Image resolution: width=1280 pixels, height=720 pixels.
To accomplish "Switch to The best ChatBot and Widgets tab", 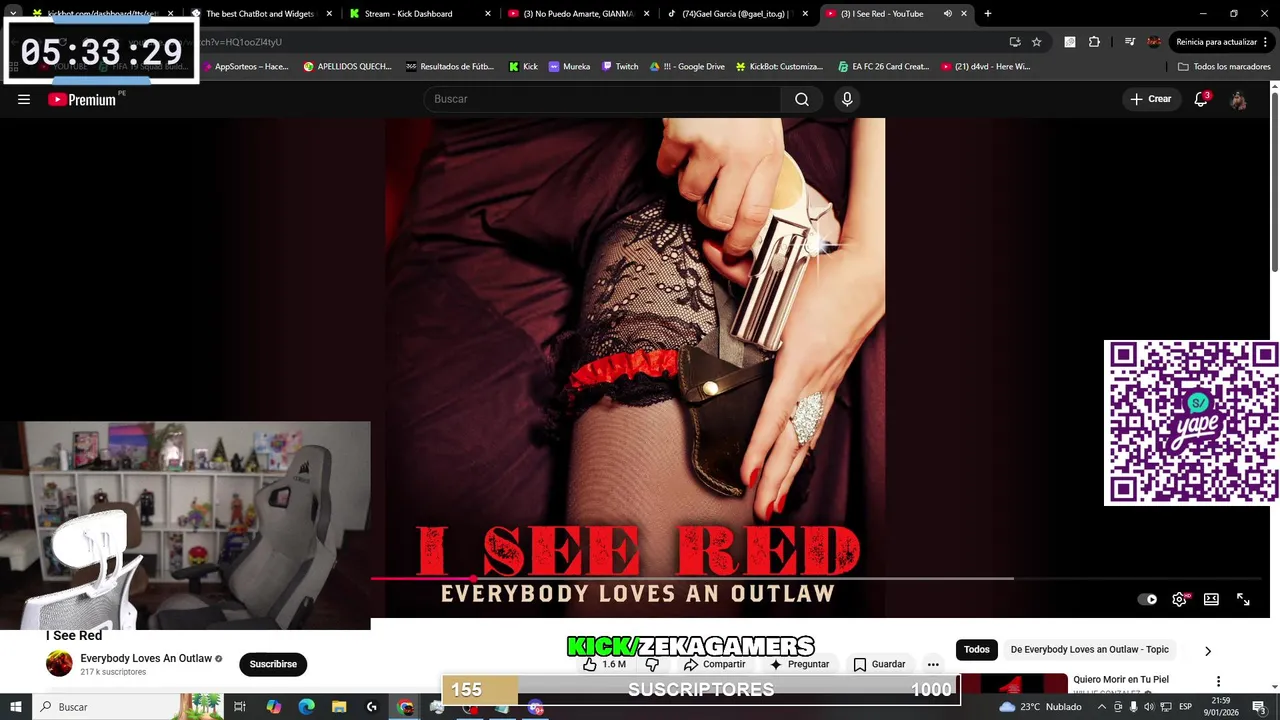I will point(260,14).
